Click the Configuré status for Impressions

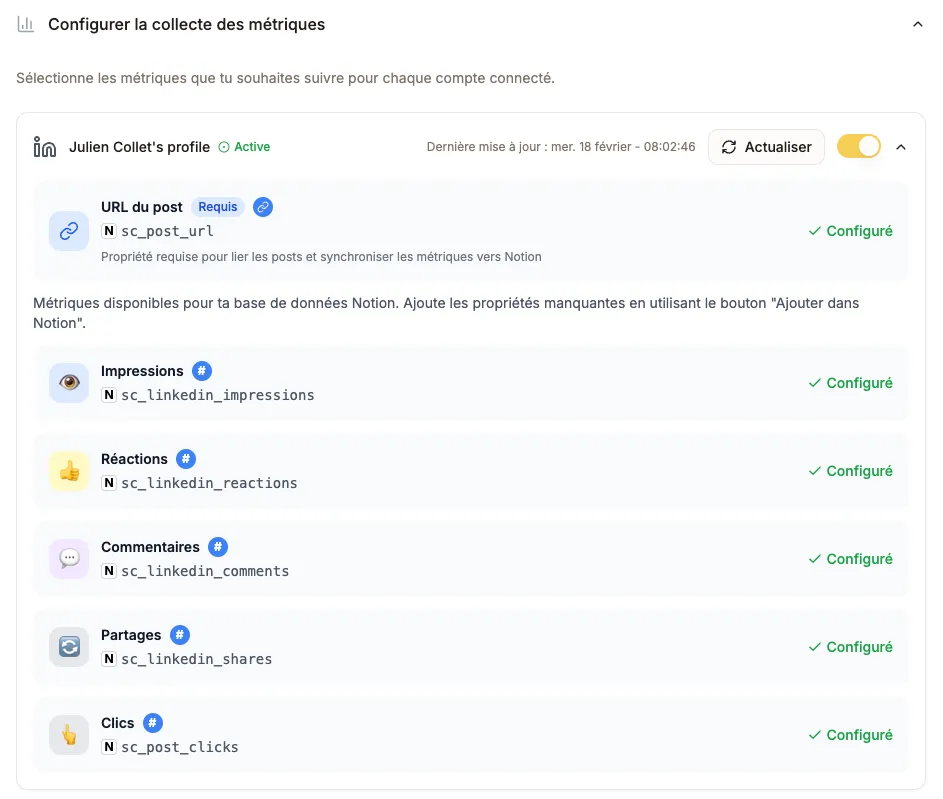[x=850, y=382]
